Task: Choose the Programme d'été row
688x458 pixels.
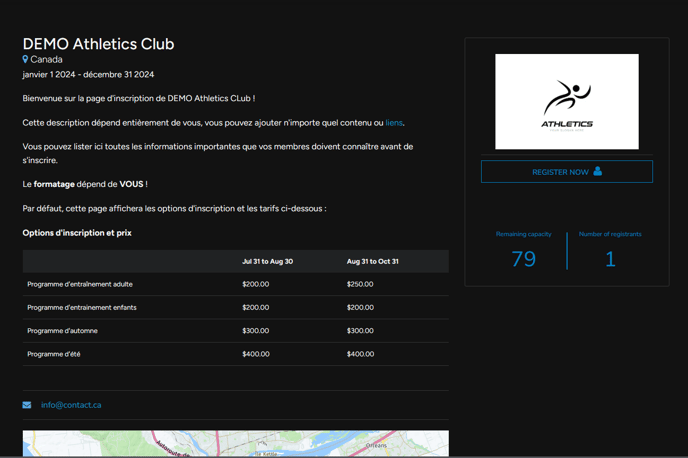Action: [x=54, y=354]
